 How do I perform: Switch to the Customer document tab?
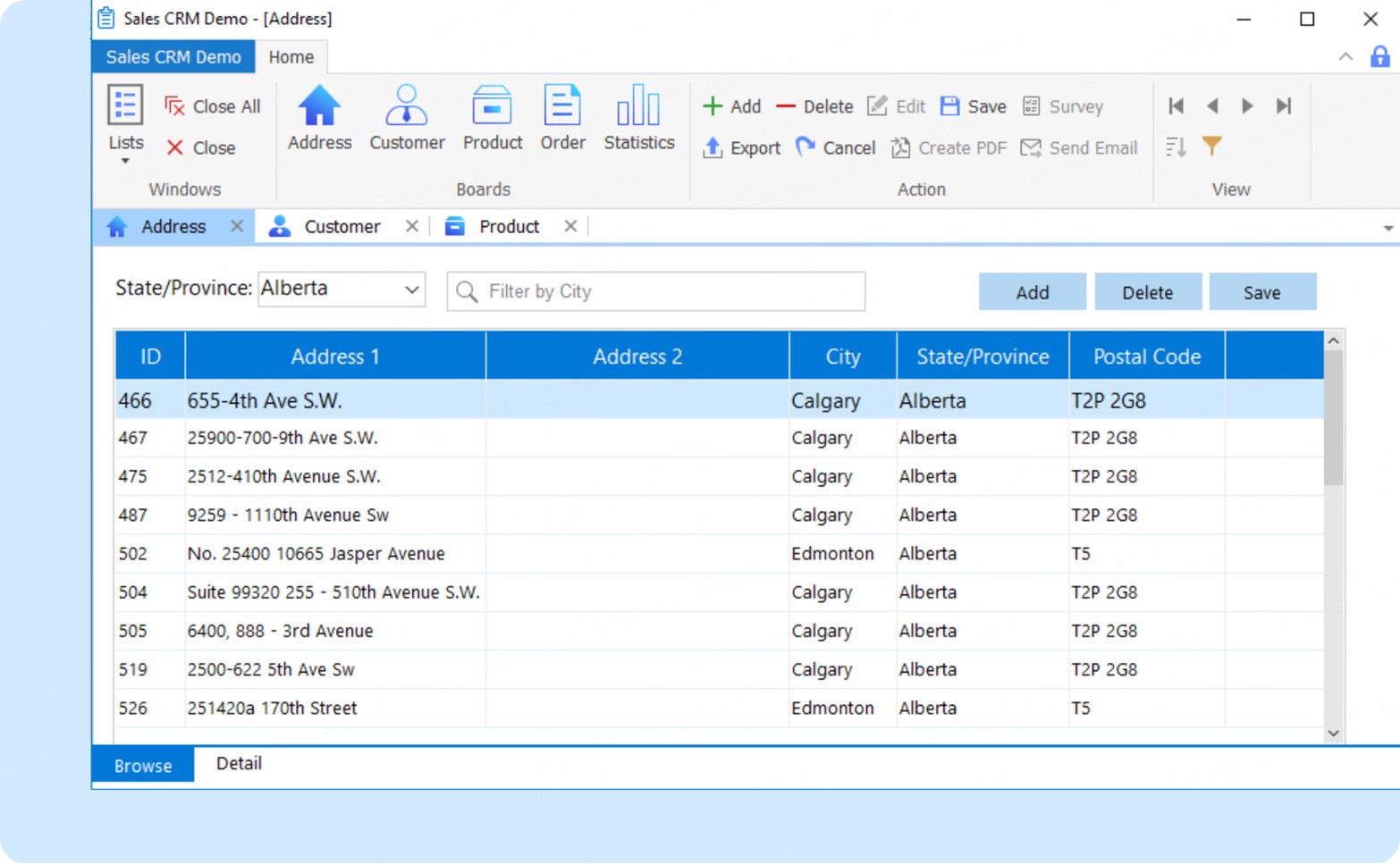[x=341, y=227]
